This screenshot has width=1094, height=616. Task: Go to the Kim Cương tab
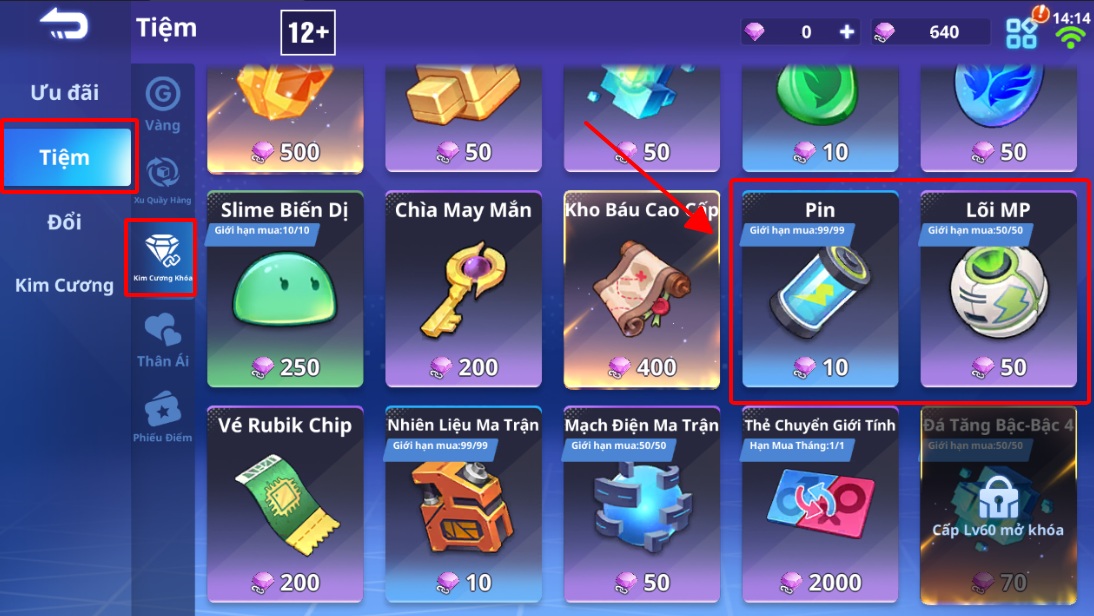(x=64, y=285)
